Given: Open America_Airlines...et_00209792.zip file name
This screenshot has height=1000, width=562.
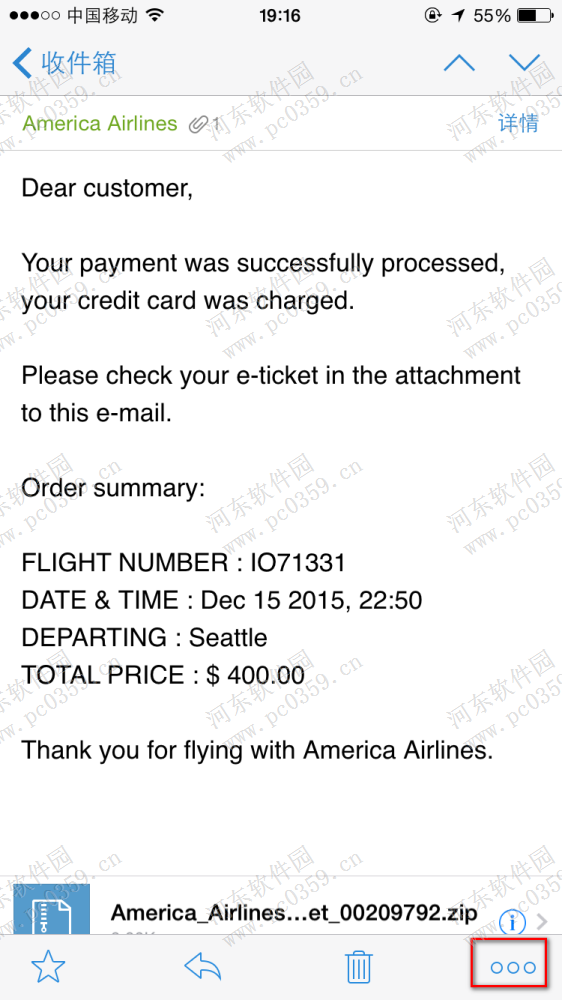Looking at the screenshot, I should click(294, 913).
